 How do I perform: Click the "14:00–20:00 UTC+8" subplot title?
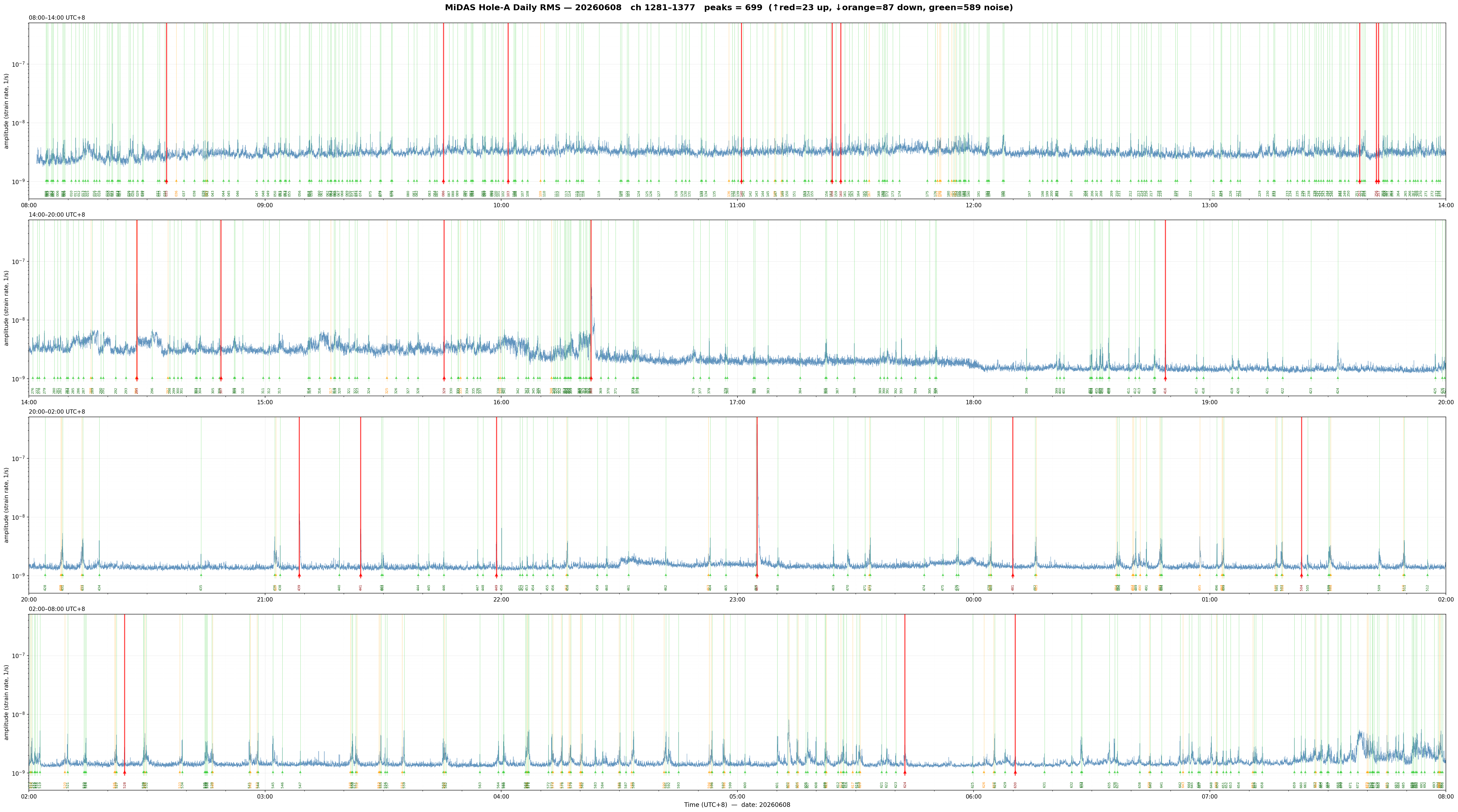pyautogui.click(x=57, y=215)
